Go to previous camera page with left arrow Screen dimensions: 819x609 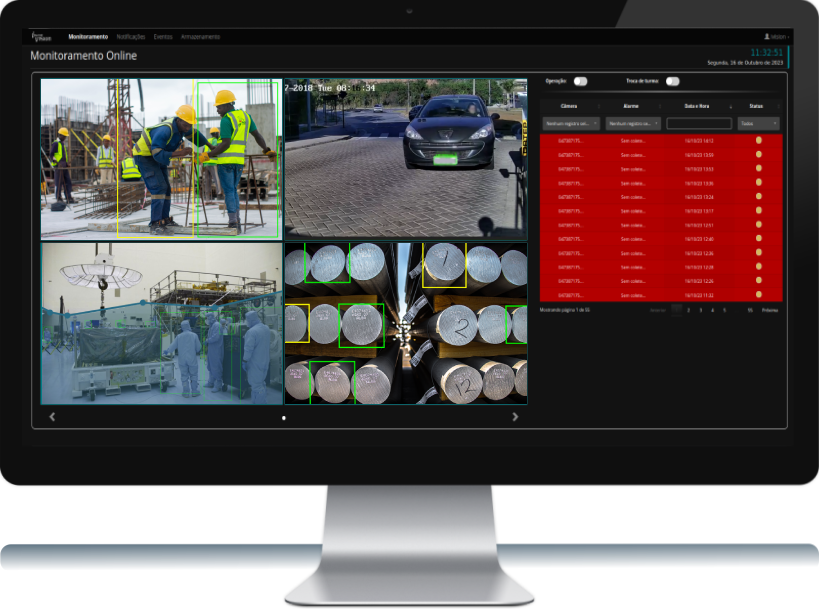[52, 417]
